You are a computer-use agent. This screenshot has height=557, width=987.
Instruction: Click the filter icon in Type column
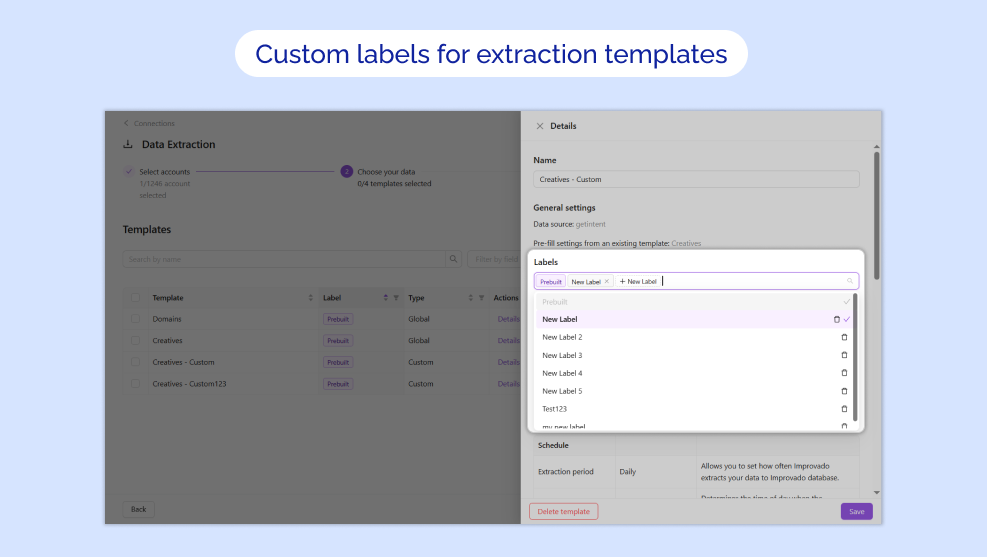coord(481,298)
